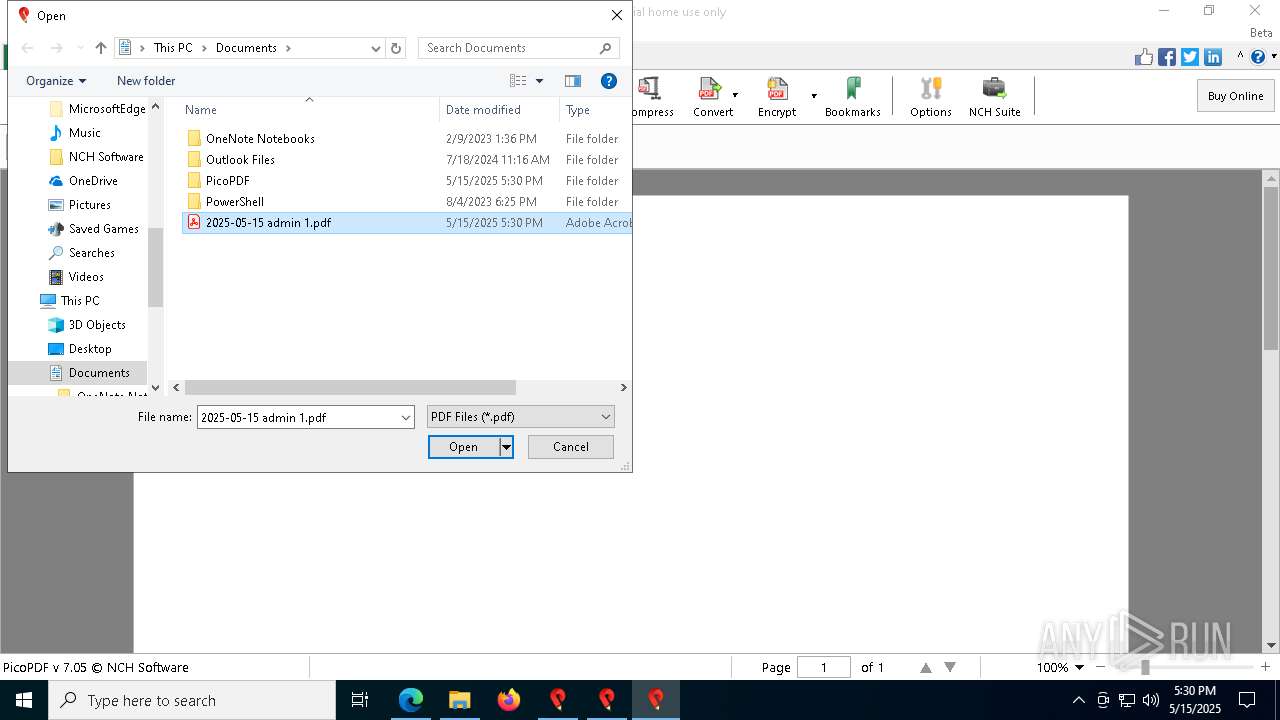This screenshot has height=720, width=1280.
Task: Select file 2025-05-15 admin 1.pdf
Action: (407, 223)
